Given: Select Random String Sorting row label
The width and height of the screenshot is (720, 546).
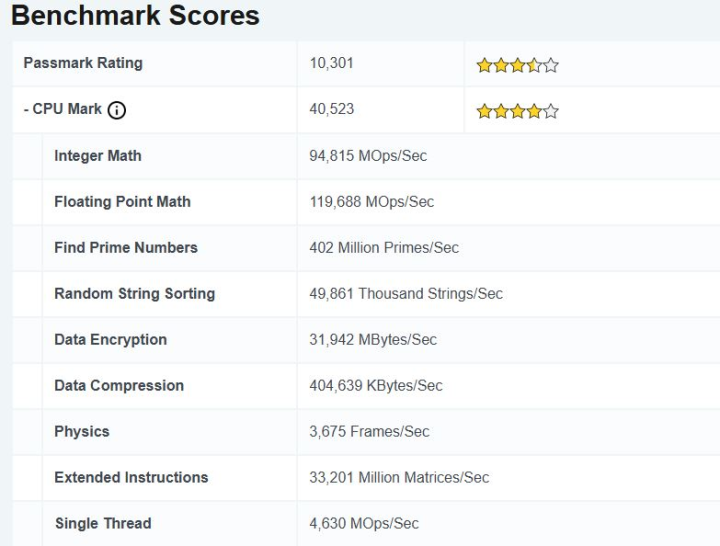Looking at the screenshot, I should [x=134, y=294].
